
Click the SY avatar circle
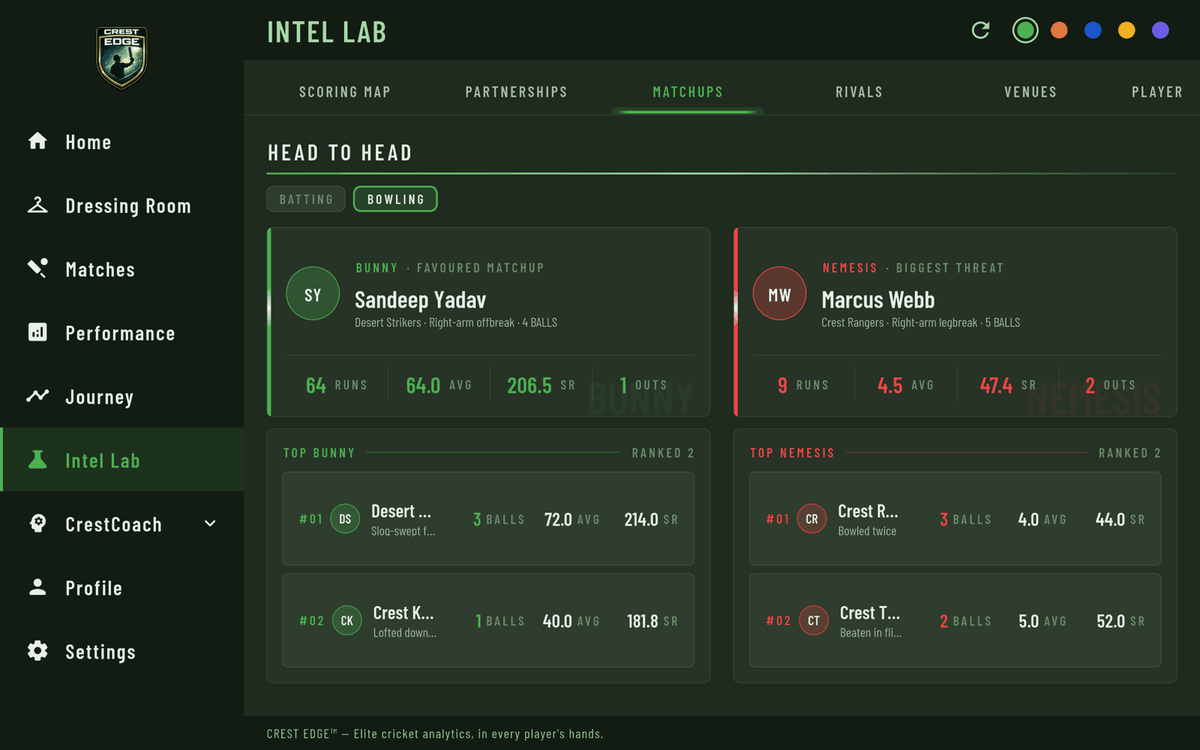(x=312, y=295)
